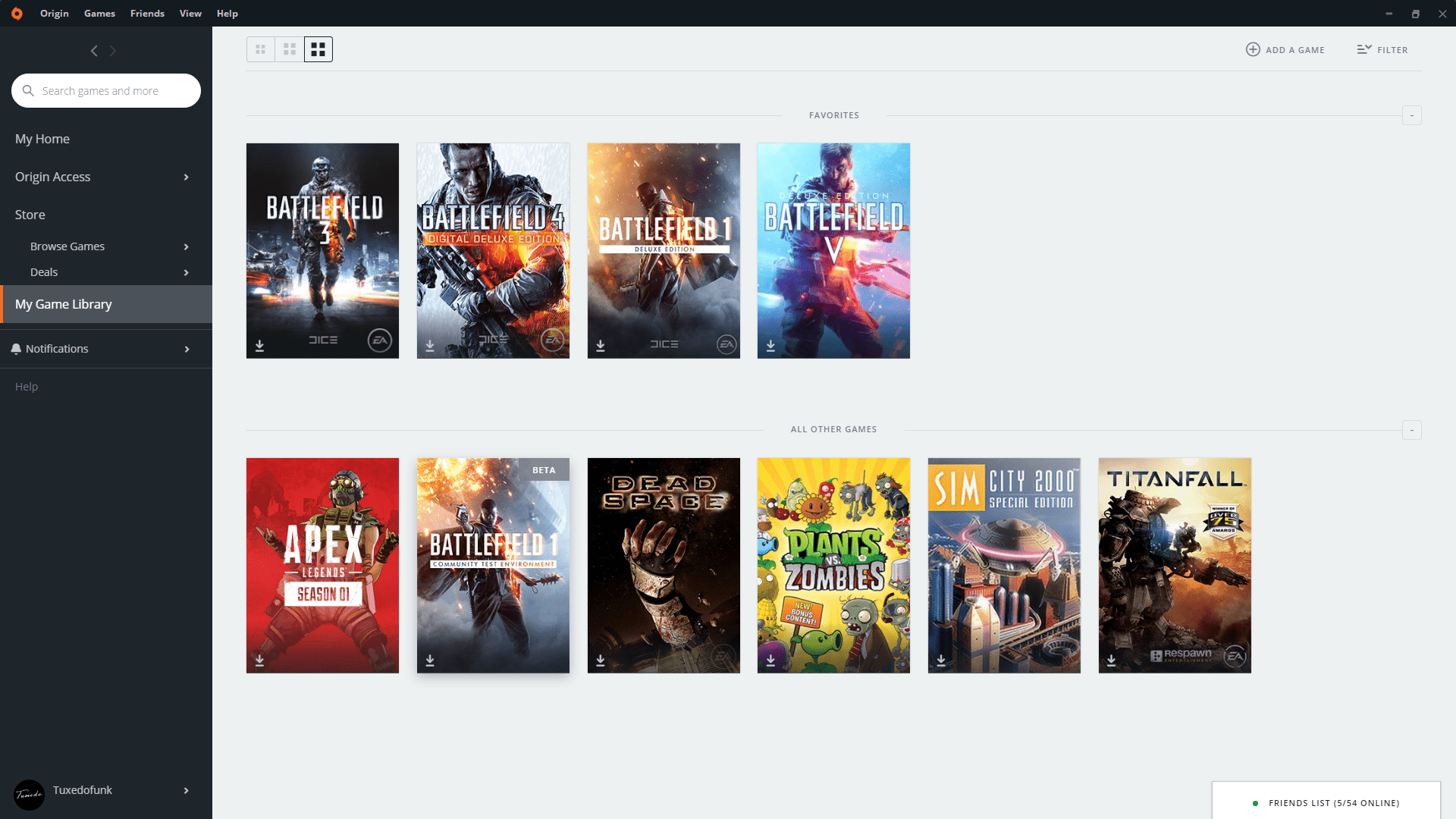Go back with the left arrow

[94, 51]
